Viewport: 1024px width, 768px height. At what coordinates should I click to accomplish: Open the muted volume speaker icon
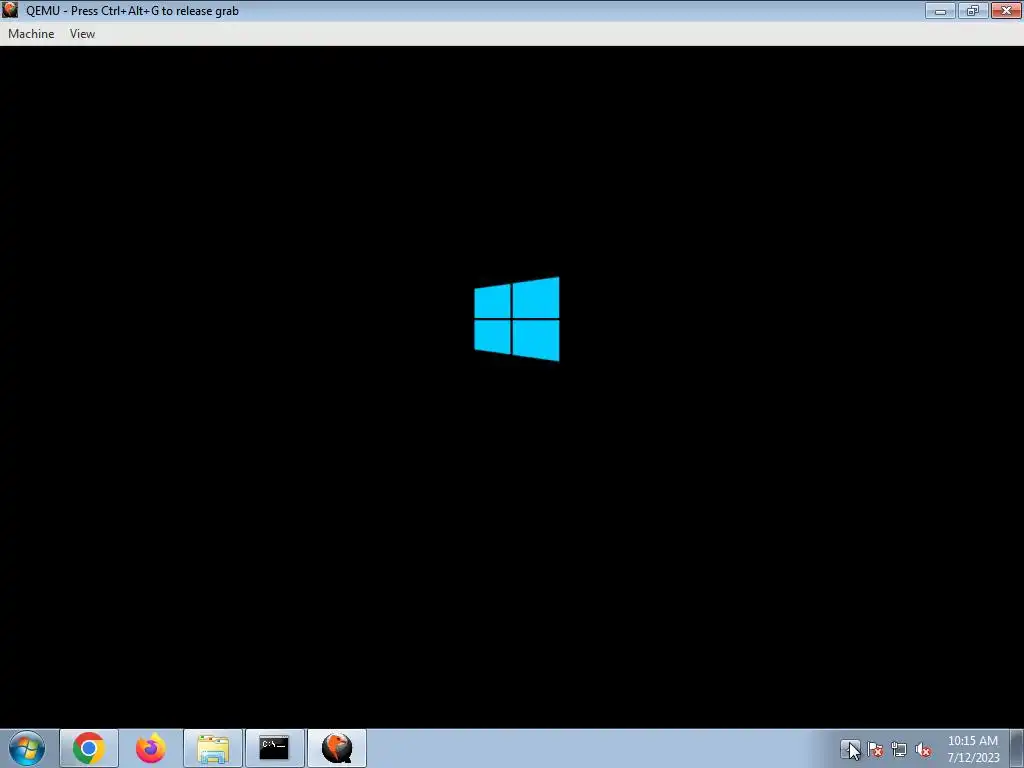click(923, 749)
